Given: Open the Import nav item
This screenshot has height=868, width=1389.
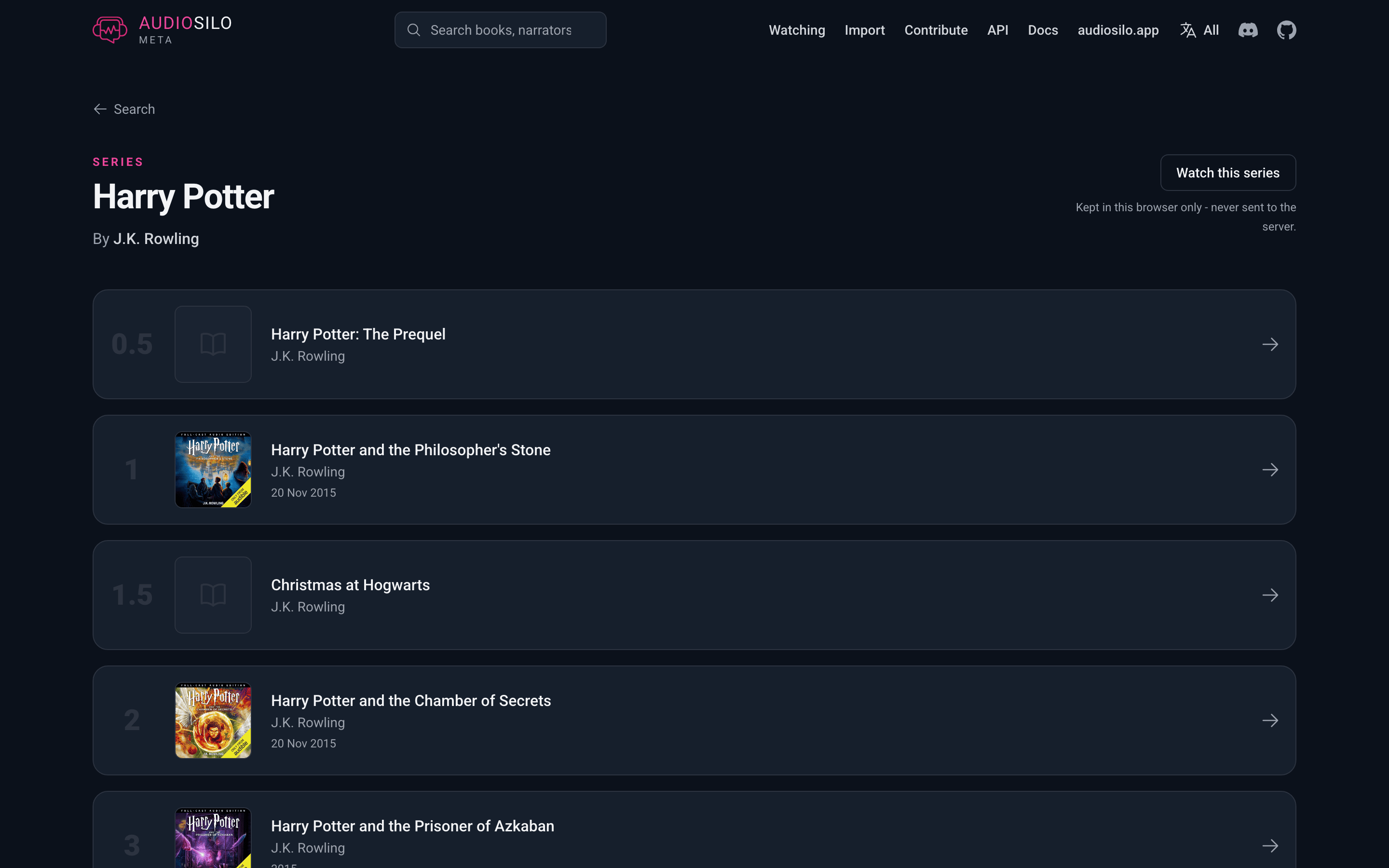Looking at the screenshot, I should (864, 30).
